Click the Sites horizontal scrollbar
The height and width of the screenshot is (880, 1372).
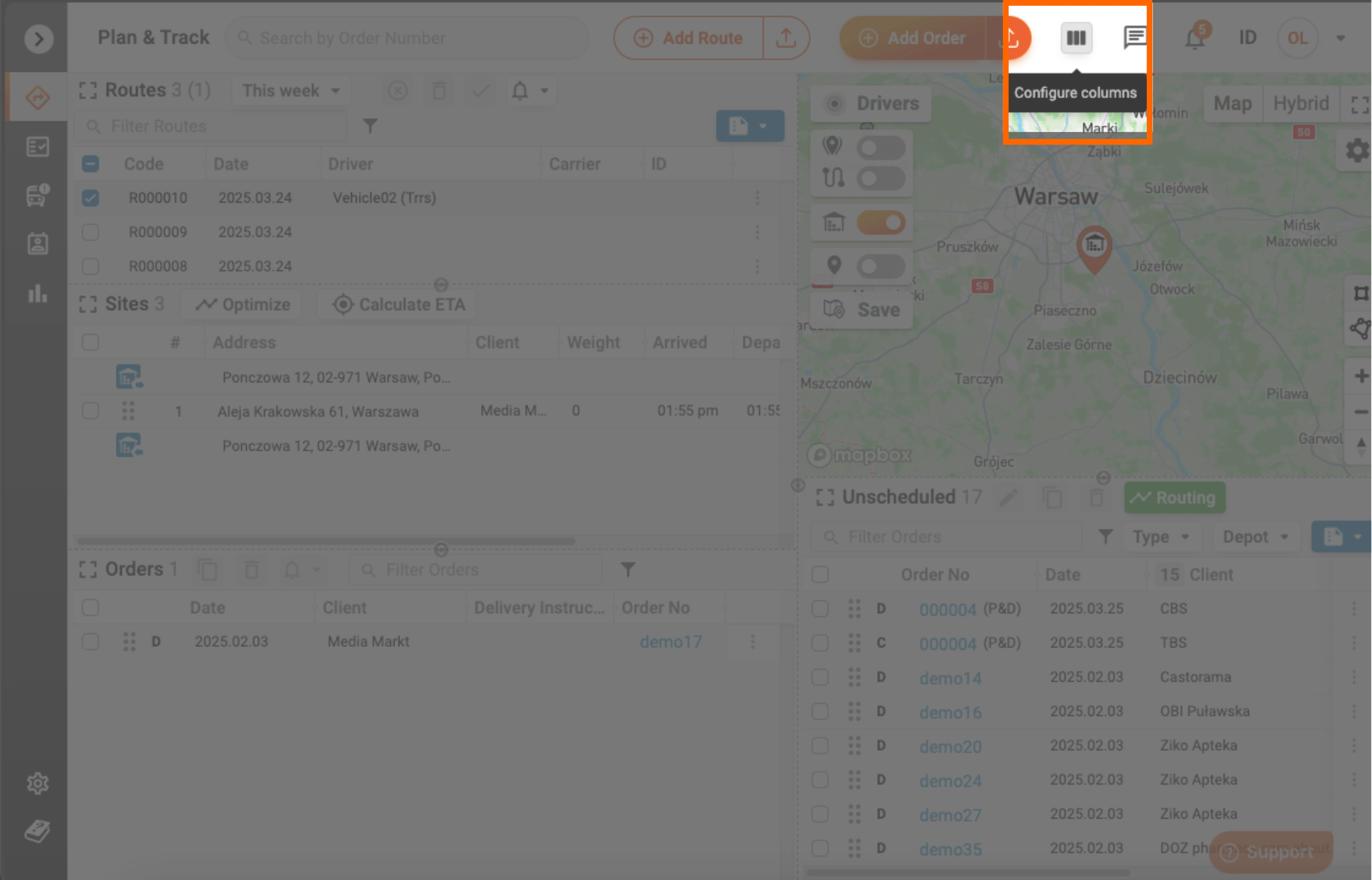click(x=326, y=541)
